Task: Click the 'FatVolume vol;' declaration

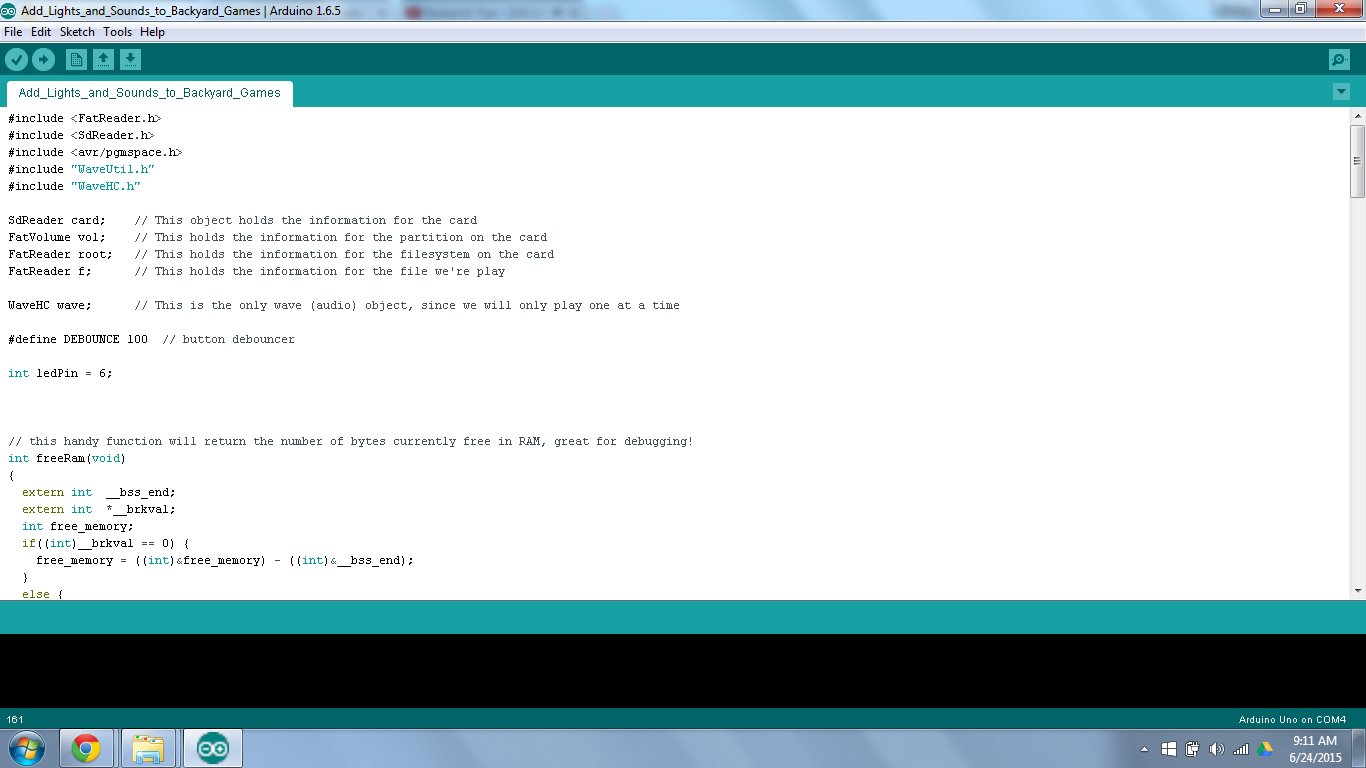Action: coord(56,237)
